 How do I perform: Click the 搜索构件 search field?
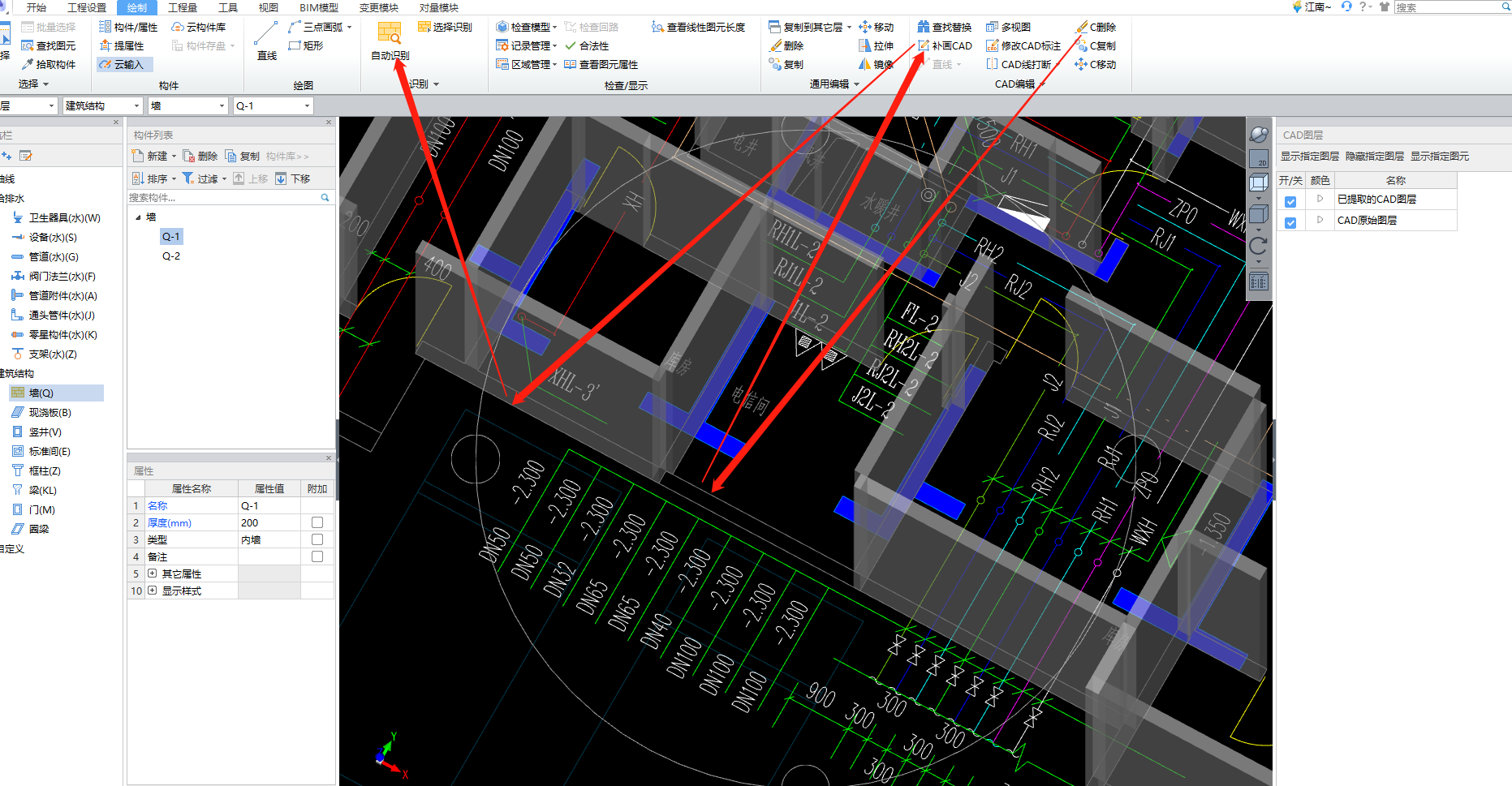point(230,197)
